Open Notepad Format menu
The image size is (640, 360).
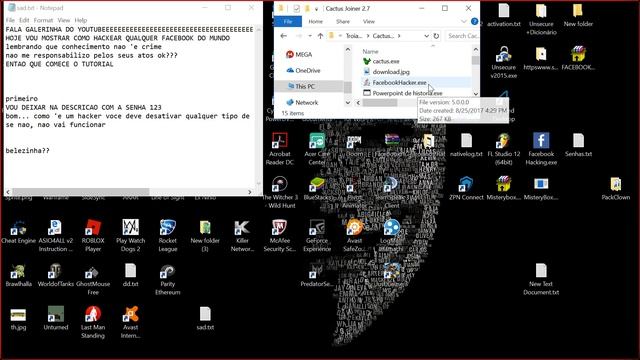click(x=43, y=20)
